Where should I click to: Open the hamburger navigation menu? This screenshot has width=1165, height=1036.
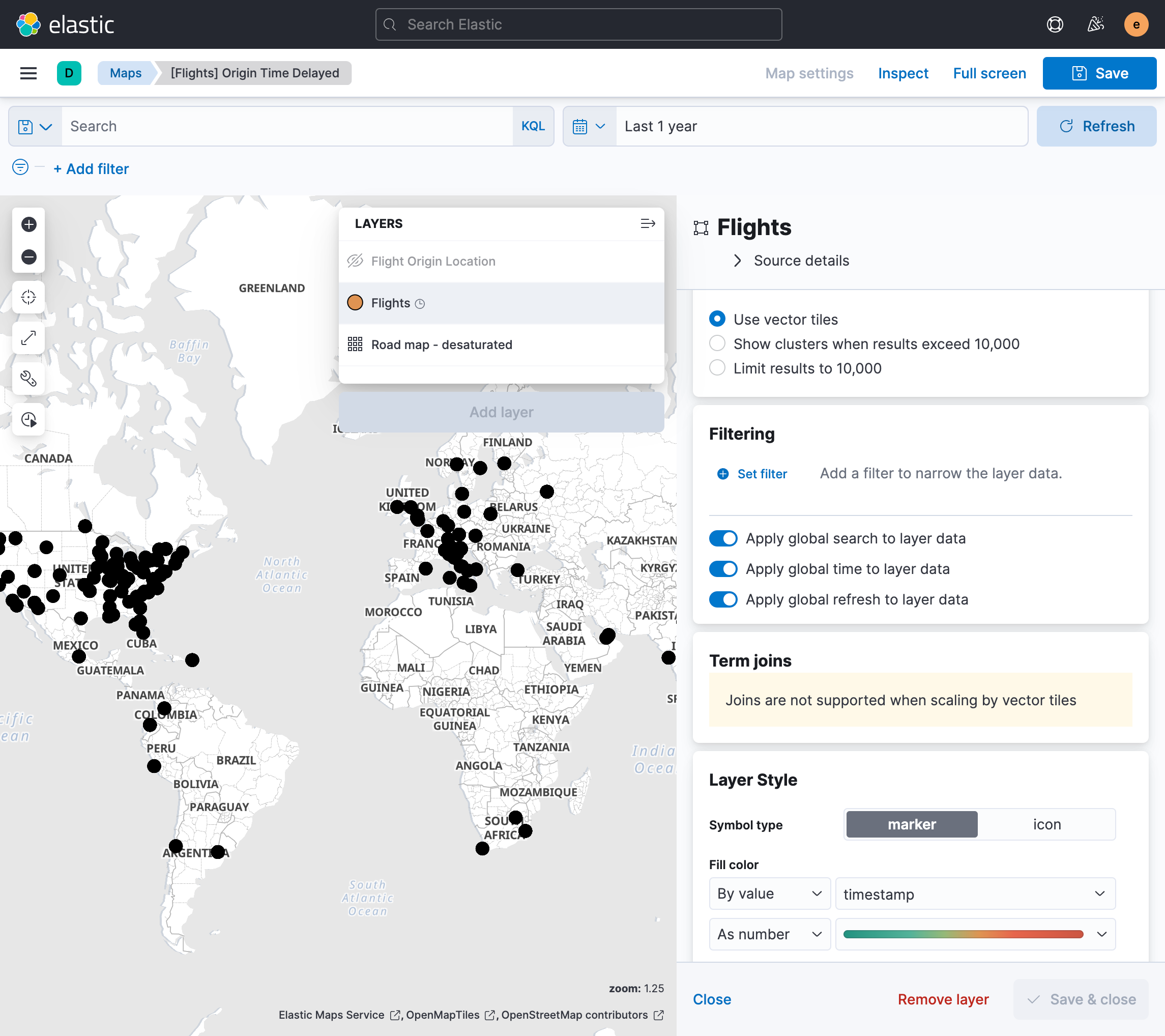coord(28,73)
